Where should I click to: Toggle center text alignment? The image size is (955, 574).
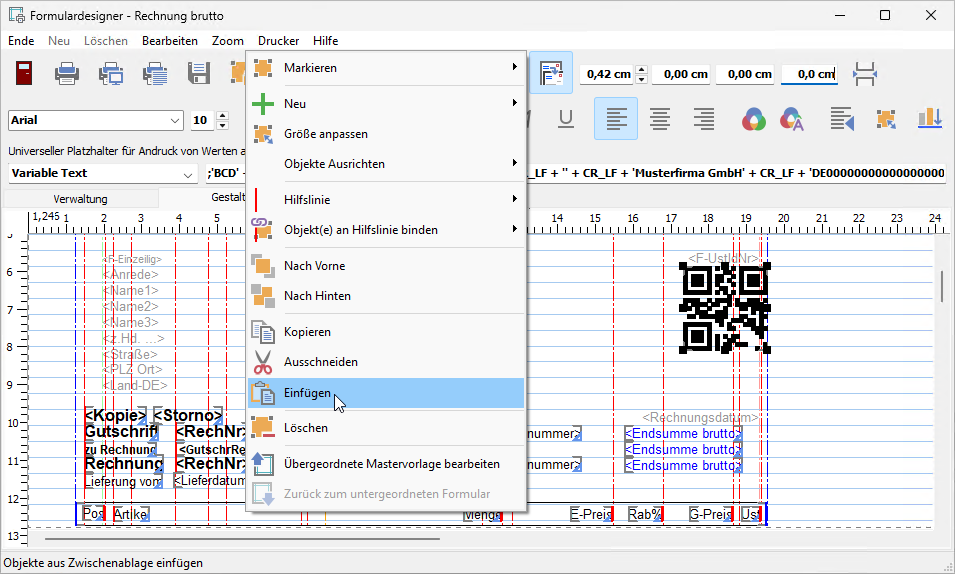click(x=660, y=119)
